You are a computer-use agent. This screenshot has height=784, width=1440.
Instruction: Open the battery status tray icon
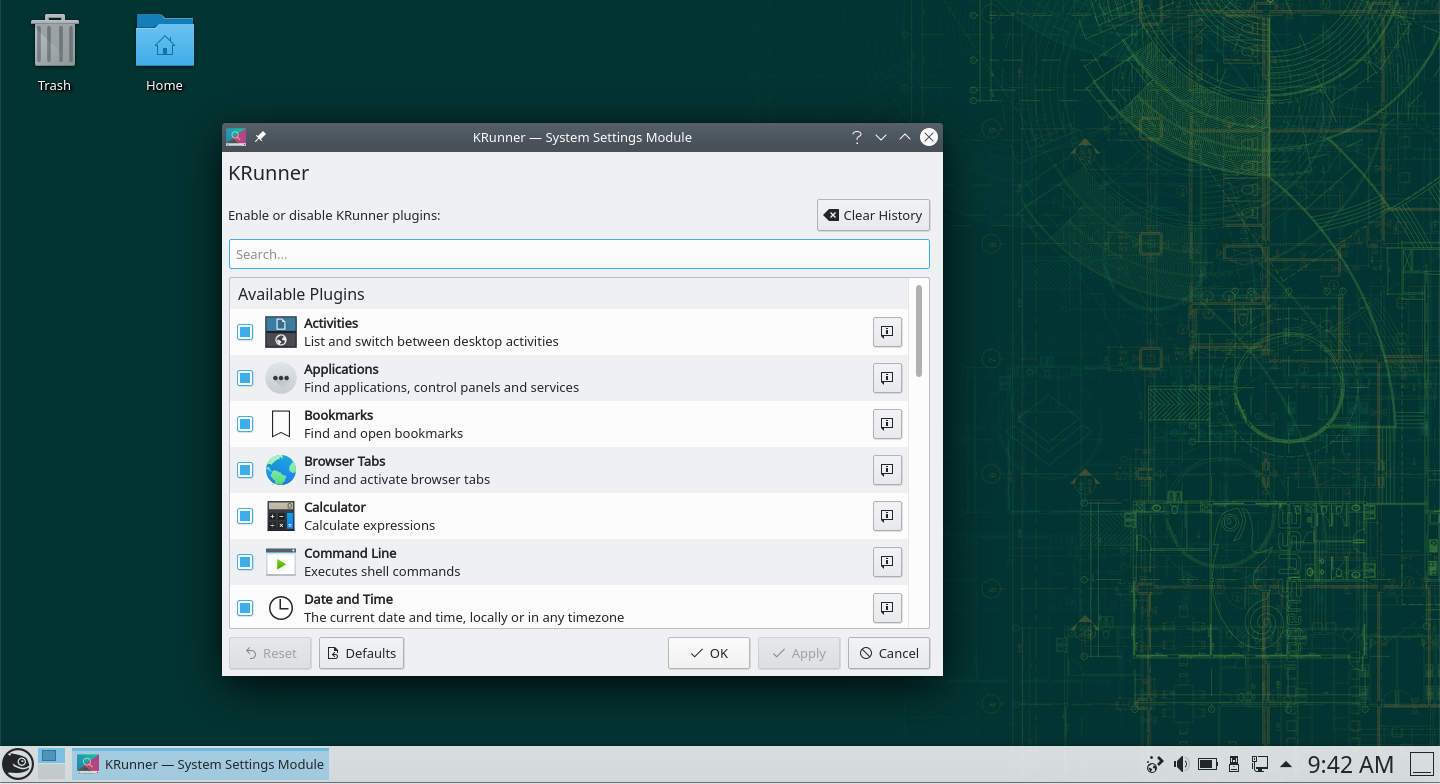[x=1208, y=765]
